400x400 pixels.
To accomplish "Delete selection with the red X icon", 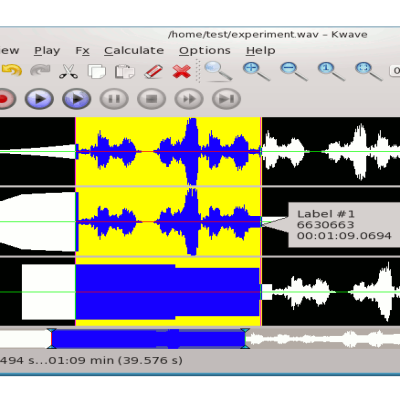I will tap(182, 71).
